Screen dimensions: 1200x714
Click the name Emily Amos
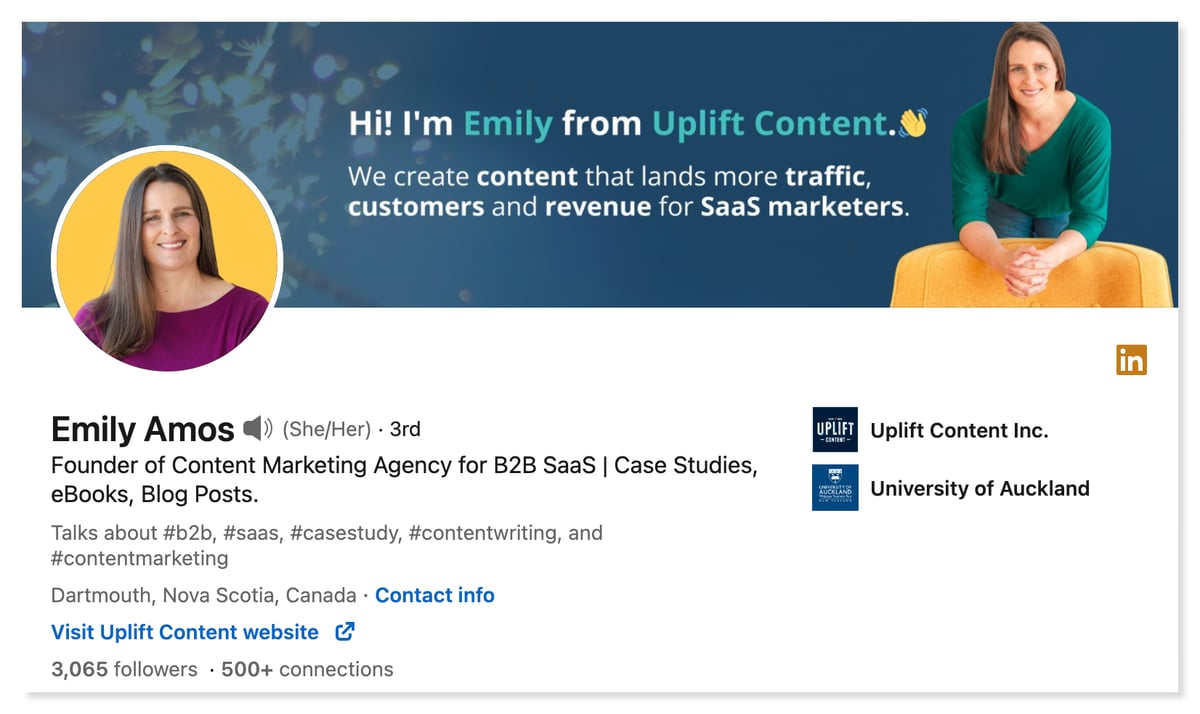(x=142, y=429)
